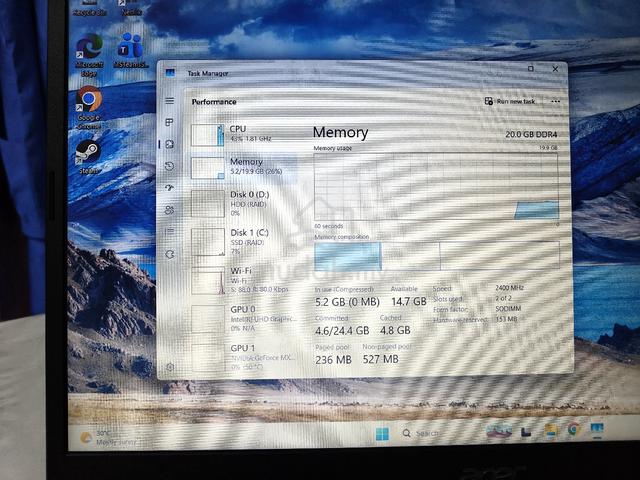Close the Task Manager window
The height and width of the screenshot is (480, 640).
(x=555, y=69)
